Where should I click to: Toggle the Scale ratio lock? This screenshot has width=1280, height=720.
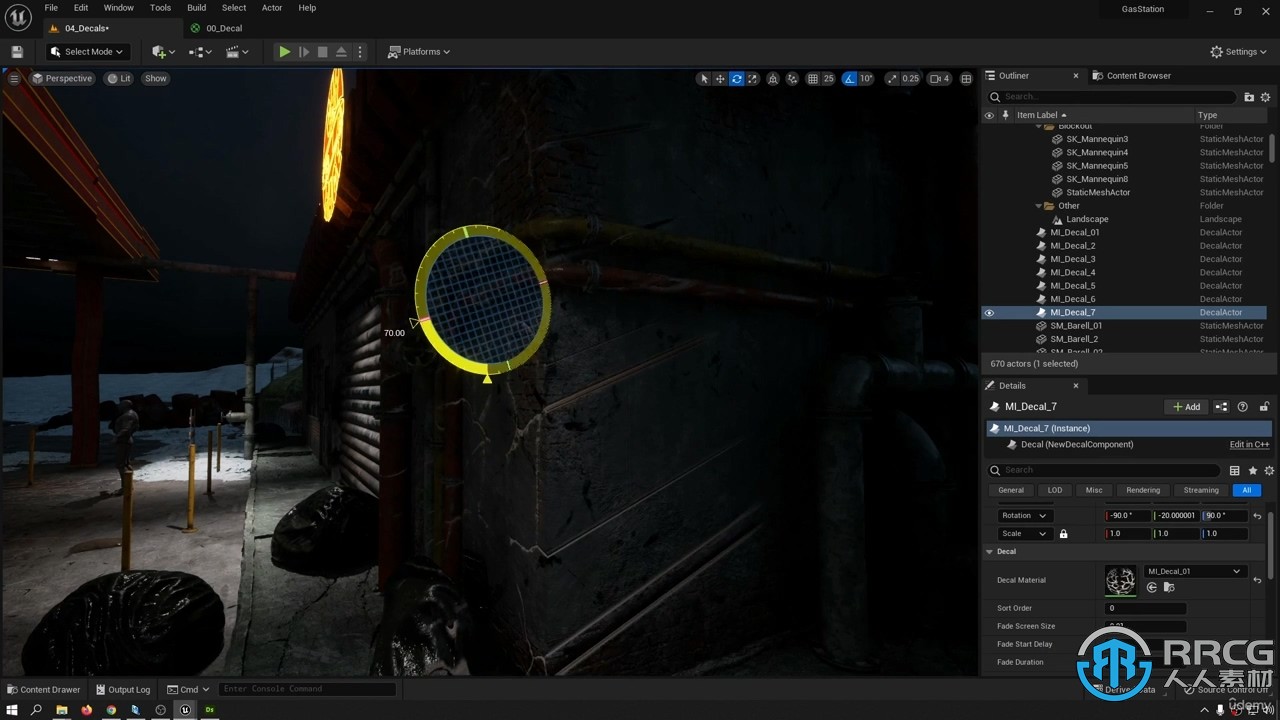click(x=1063, y=534)
